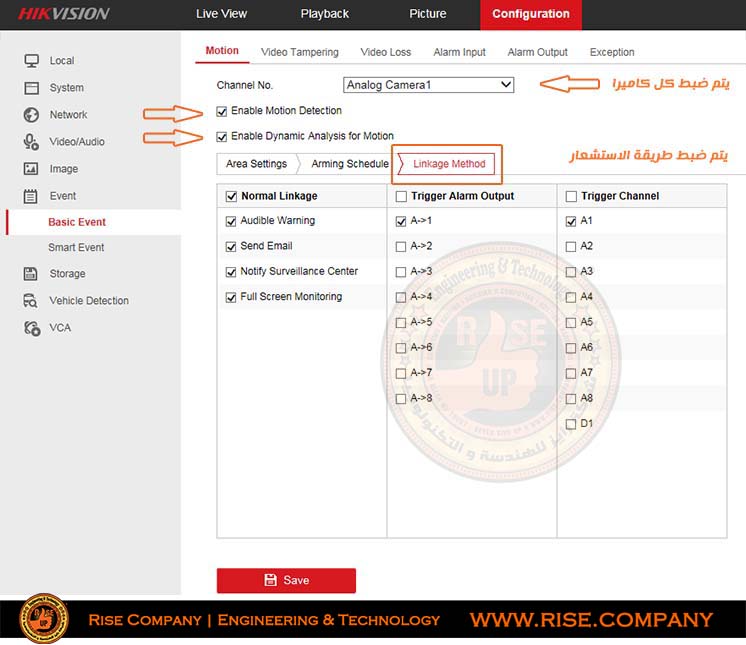The width and height of the screenshot is (746, 645).
Task: Check trigger channel A5
Action: pyautogui.click(x=571, y=322)
